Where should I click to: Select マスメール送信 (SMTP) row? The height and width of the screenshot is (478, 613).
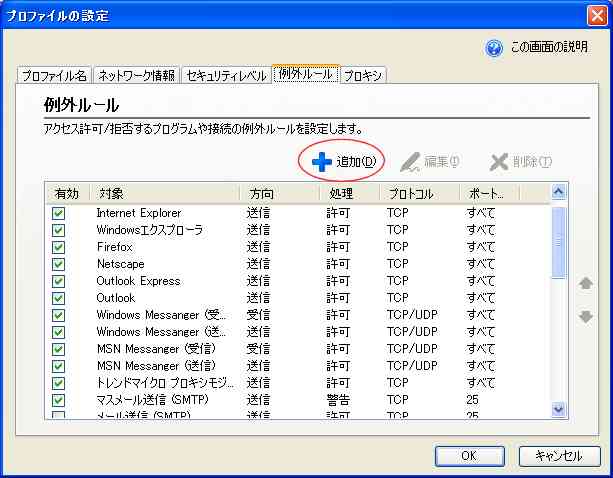(x=298, y=400)
